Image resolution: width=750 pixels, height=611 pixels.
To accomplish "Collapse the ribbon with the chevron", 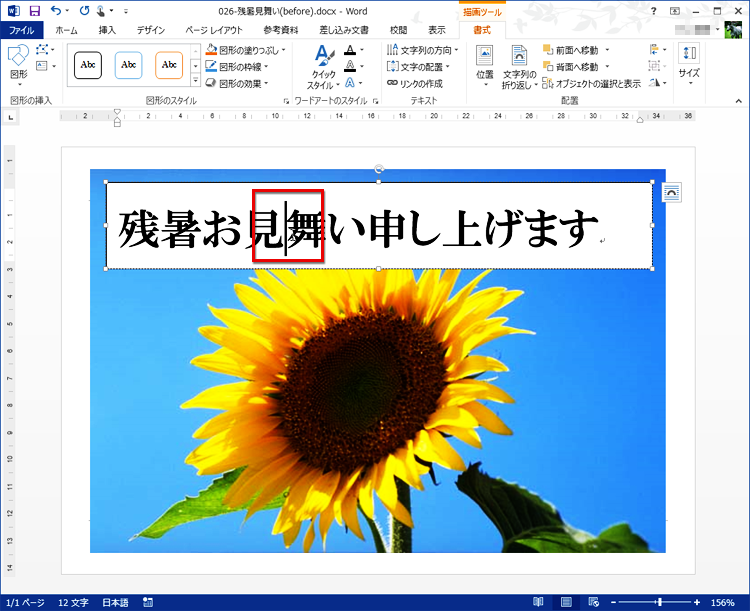I will click(739, 101).
